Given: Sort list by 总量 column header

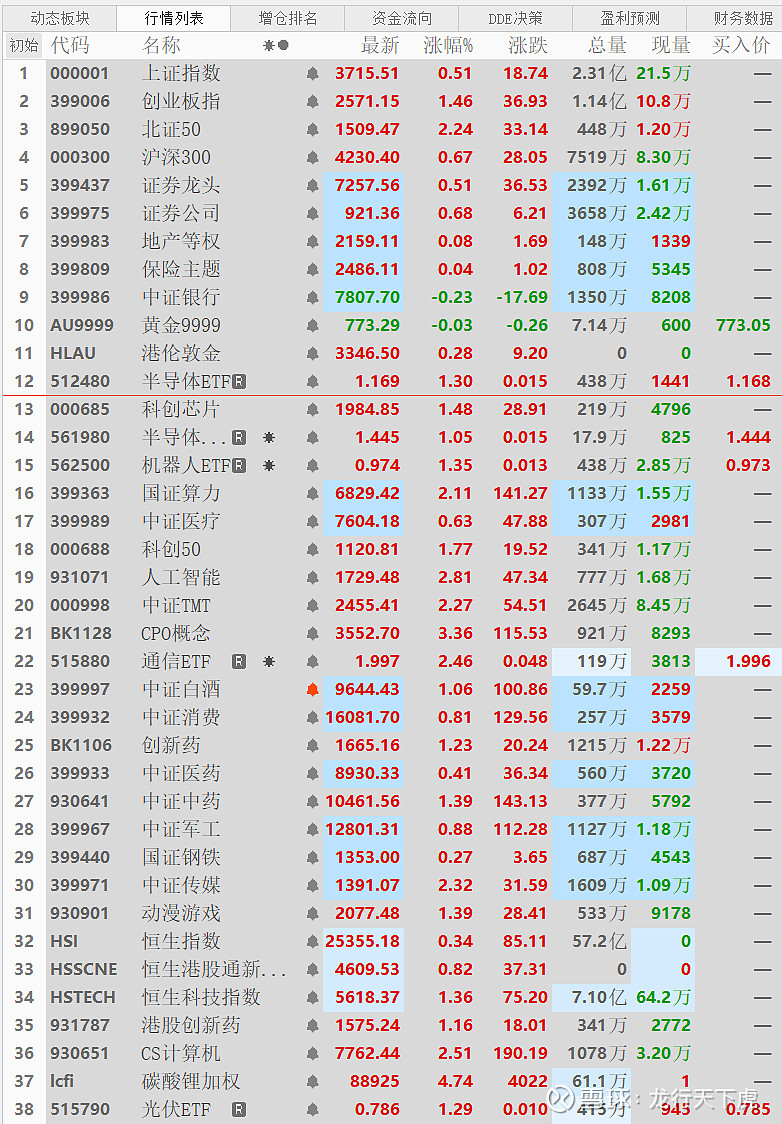Looking at the screenshot, I should point(607,46).
